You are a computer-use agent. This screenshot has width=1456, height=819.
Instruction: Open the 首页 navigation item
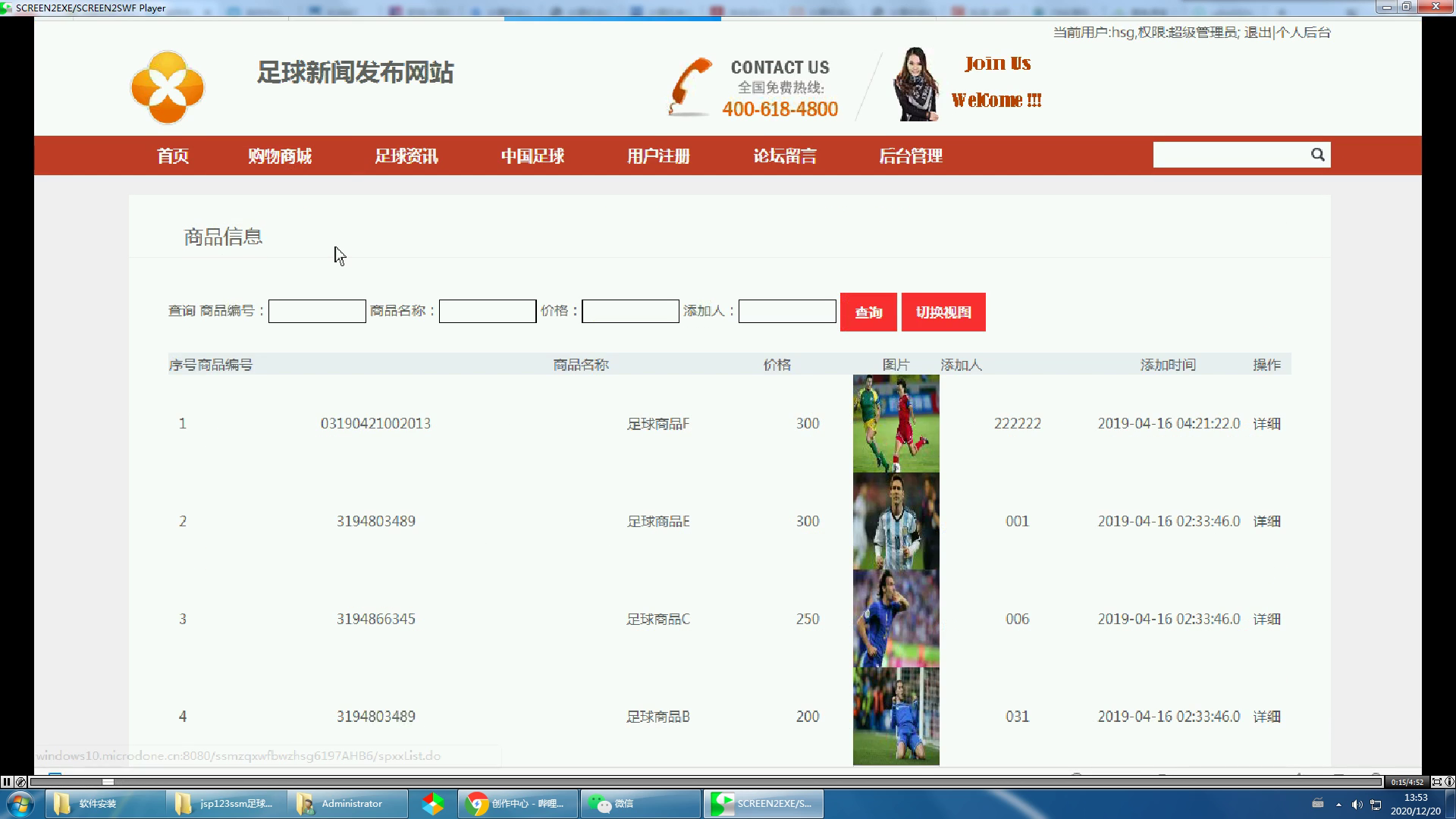pos(173,155)
